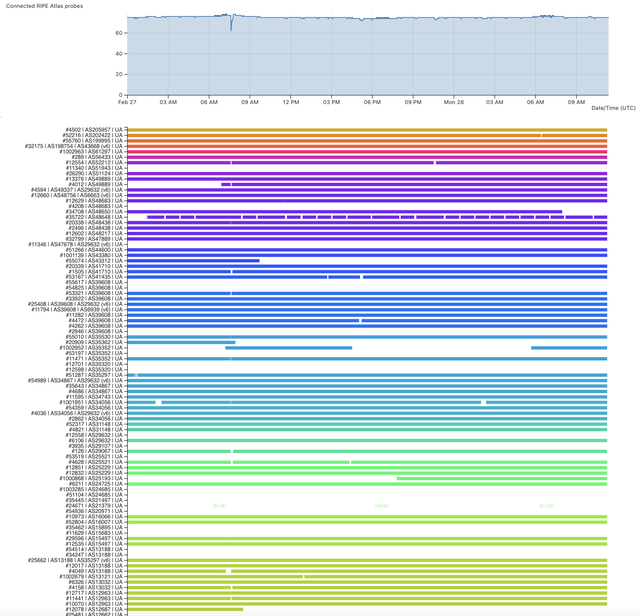Click probe label '#1001139 | AS43380 | UA'
640x616 pixels.
tap(91, 255)
